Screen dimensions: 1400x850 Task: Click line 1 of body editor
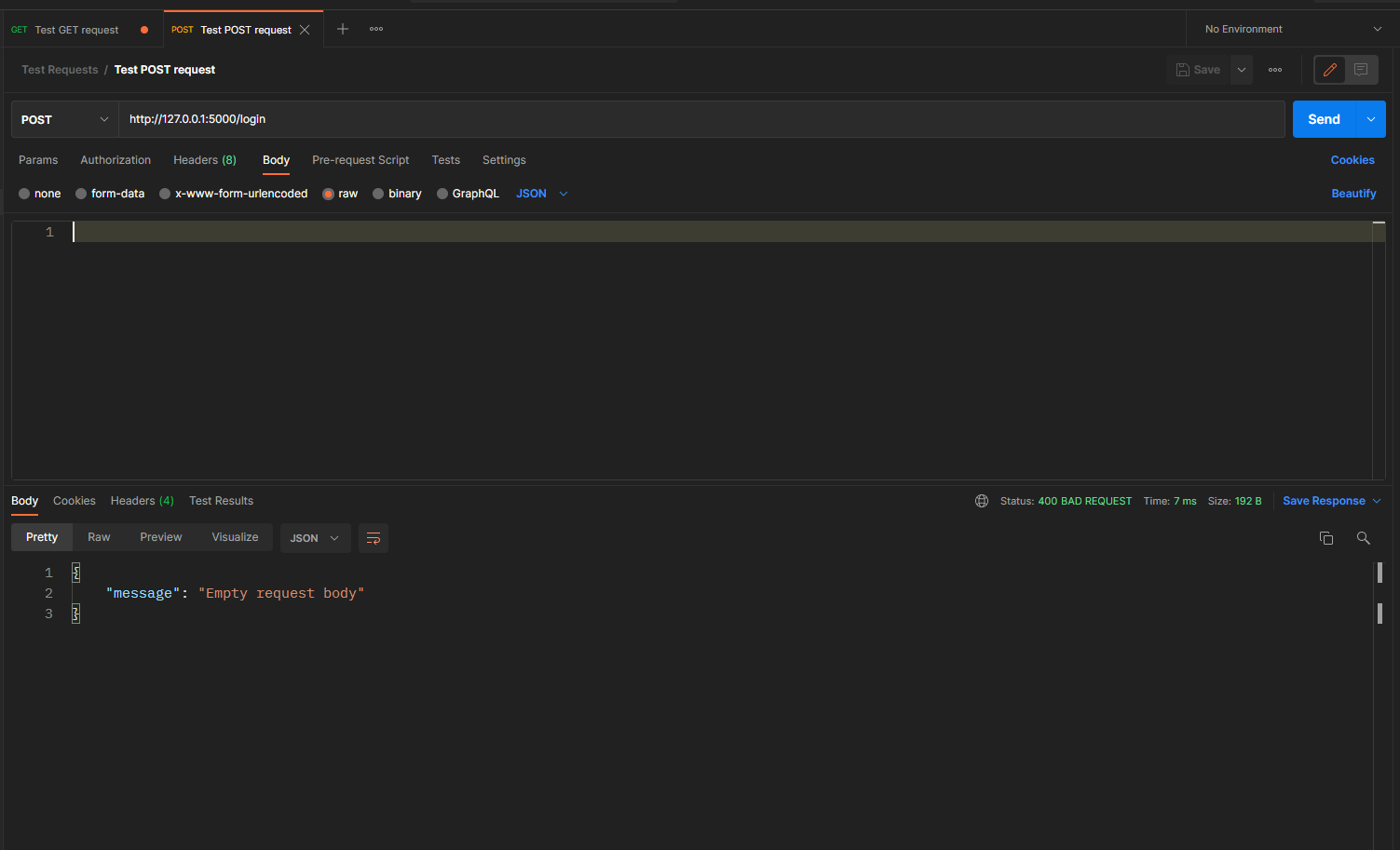click(x=722, y=232)
